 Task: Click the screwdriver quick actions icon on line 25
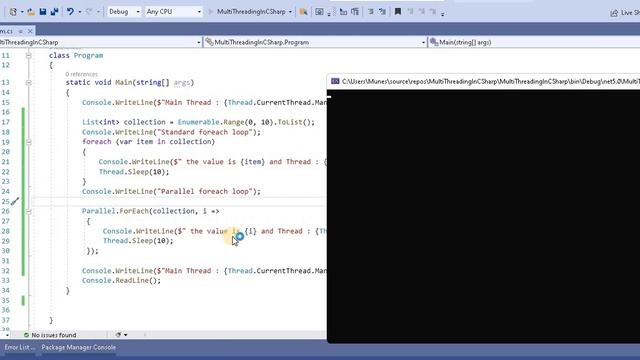15,201
